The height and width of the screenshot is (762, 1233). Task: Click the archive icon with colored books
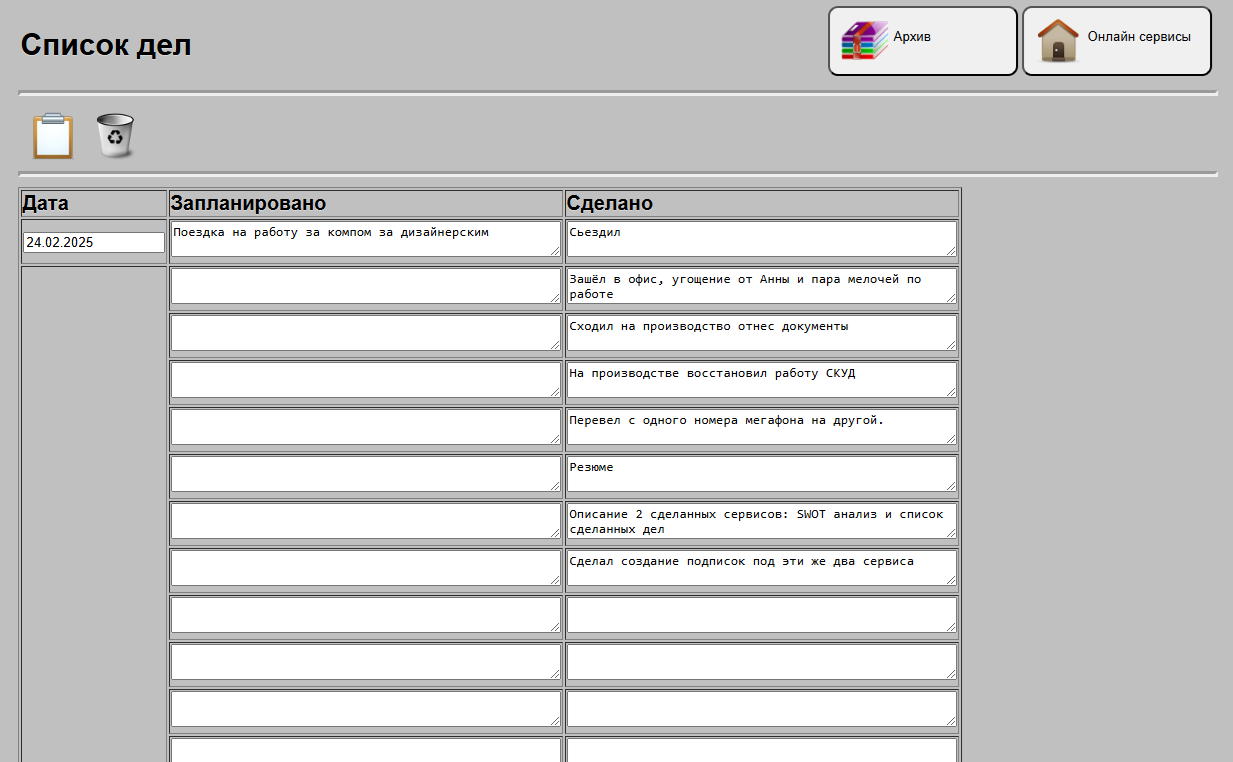(864, 41)
